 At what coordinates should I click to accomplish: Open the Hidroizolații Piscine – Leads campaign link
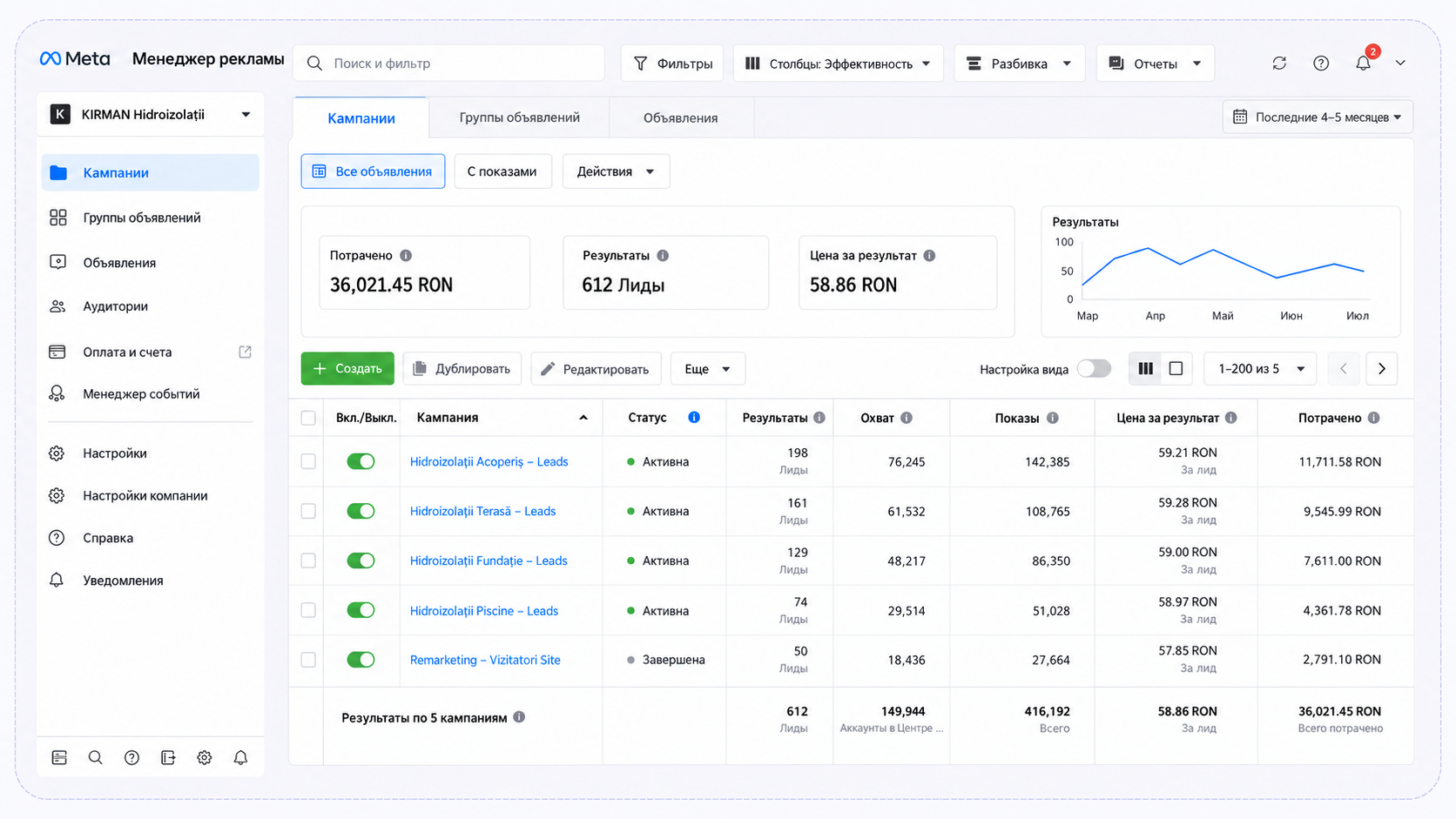(484, 611)
